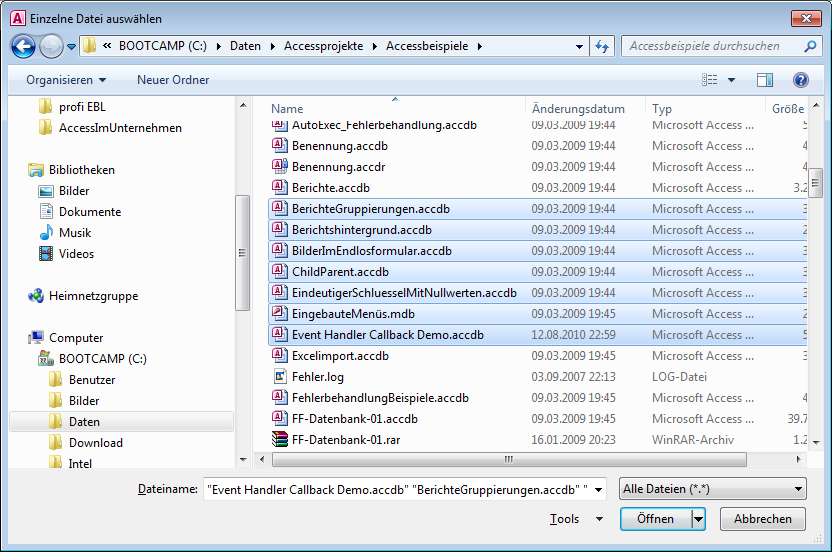The image size is (832, 552).
Task: Open the Alle Dateien file type dropdown
Action: pyautogui.click(x=712, y=489)
